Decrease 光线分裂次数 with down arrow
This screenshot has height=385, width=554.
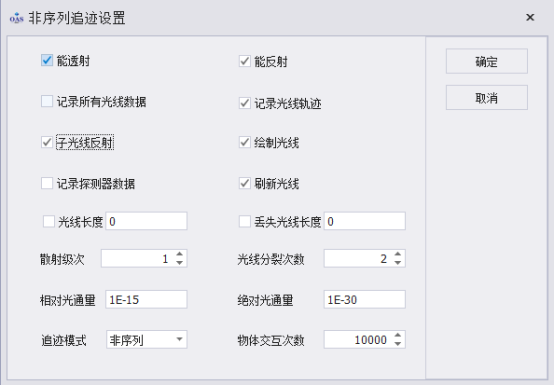click(398, 263)
